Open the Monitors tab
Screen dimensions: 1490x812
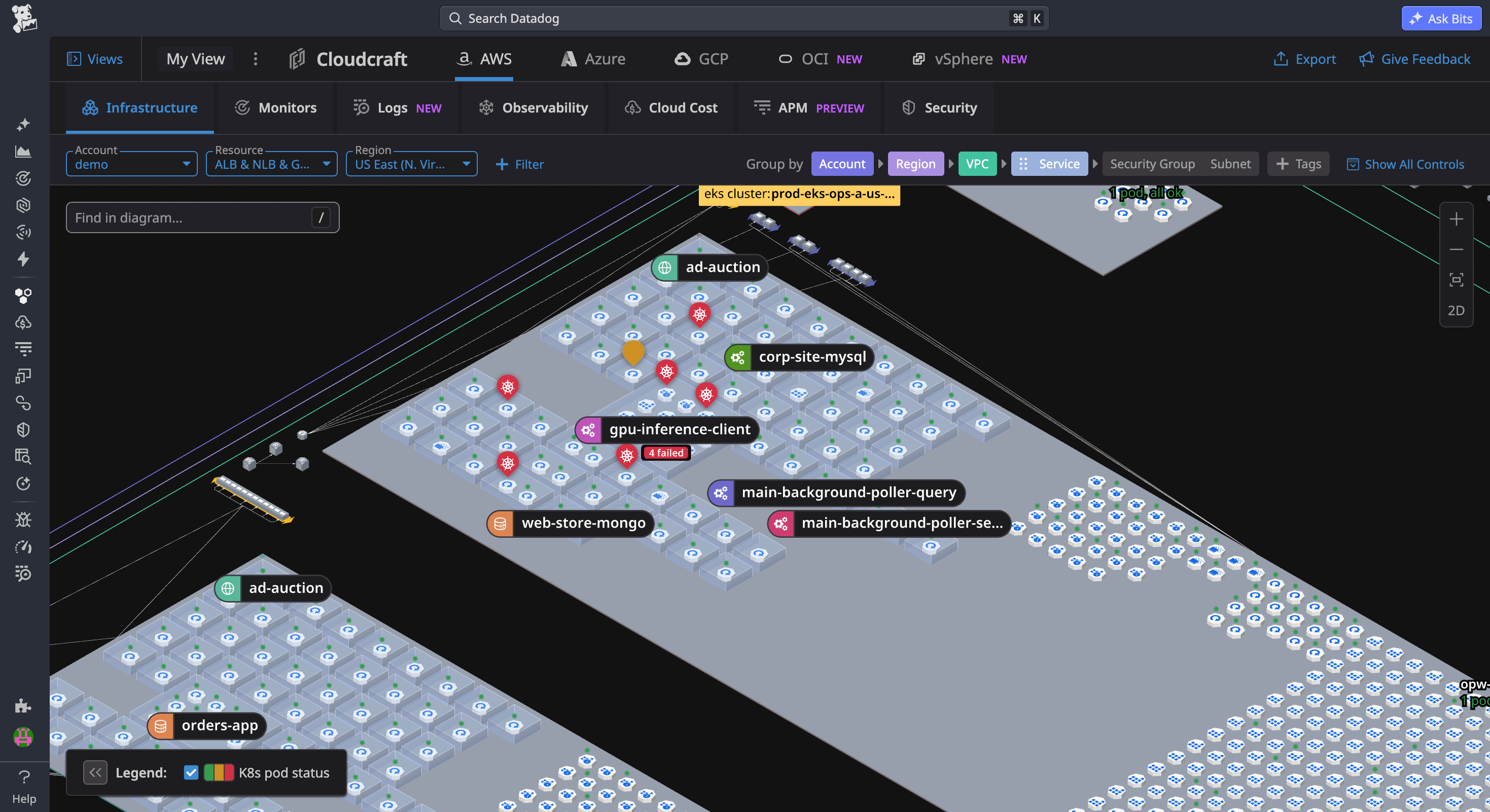pyautogui.click(x=275, y=108)
